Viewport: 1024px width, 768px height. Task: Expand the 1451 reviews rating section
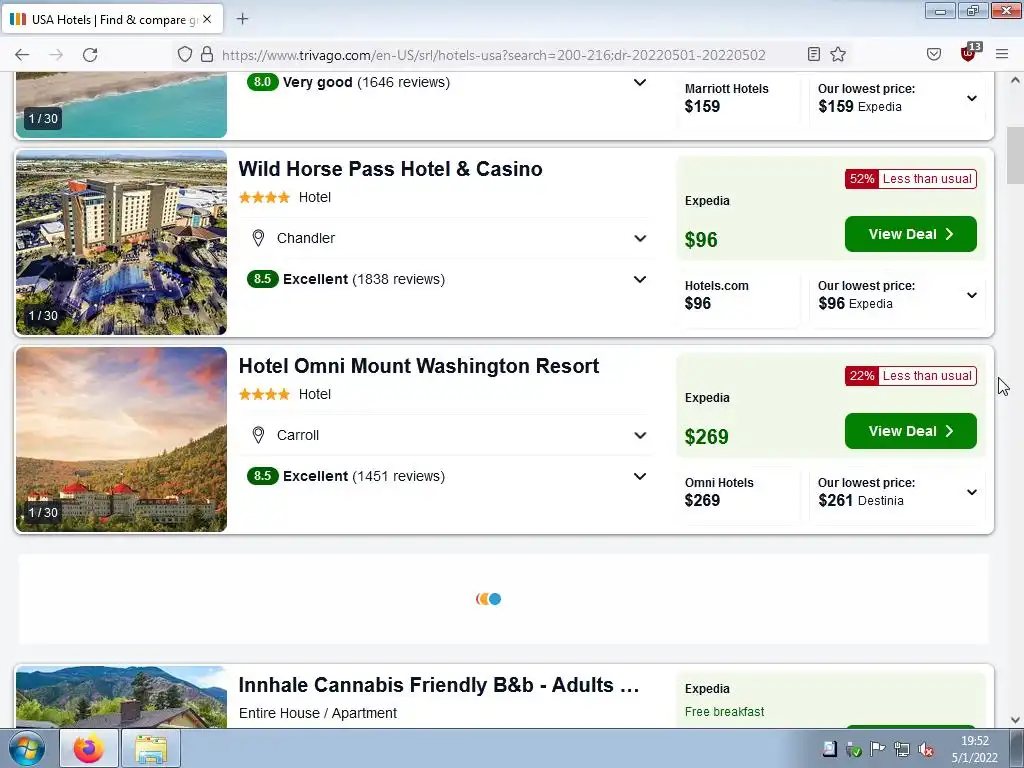pos(640,477)
